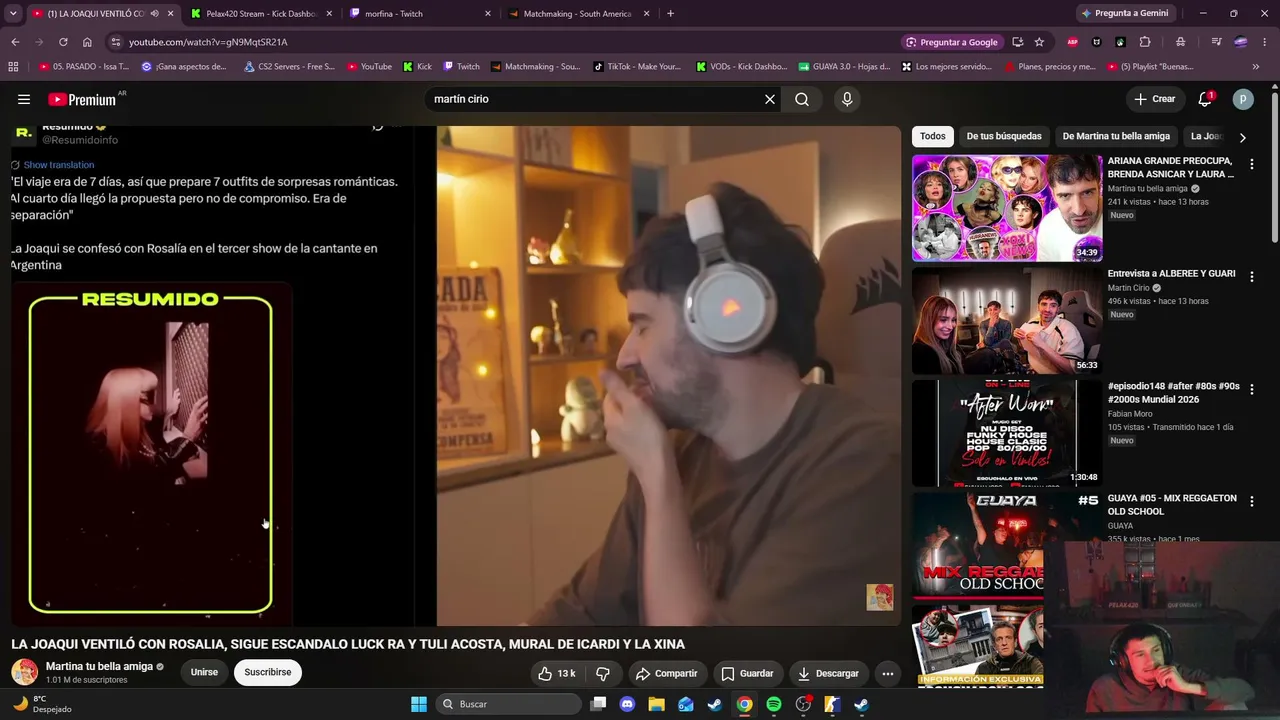
Task: Select the De tus búsquedas chip
Action: [x=1004, y=137]
